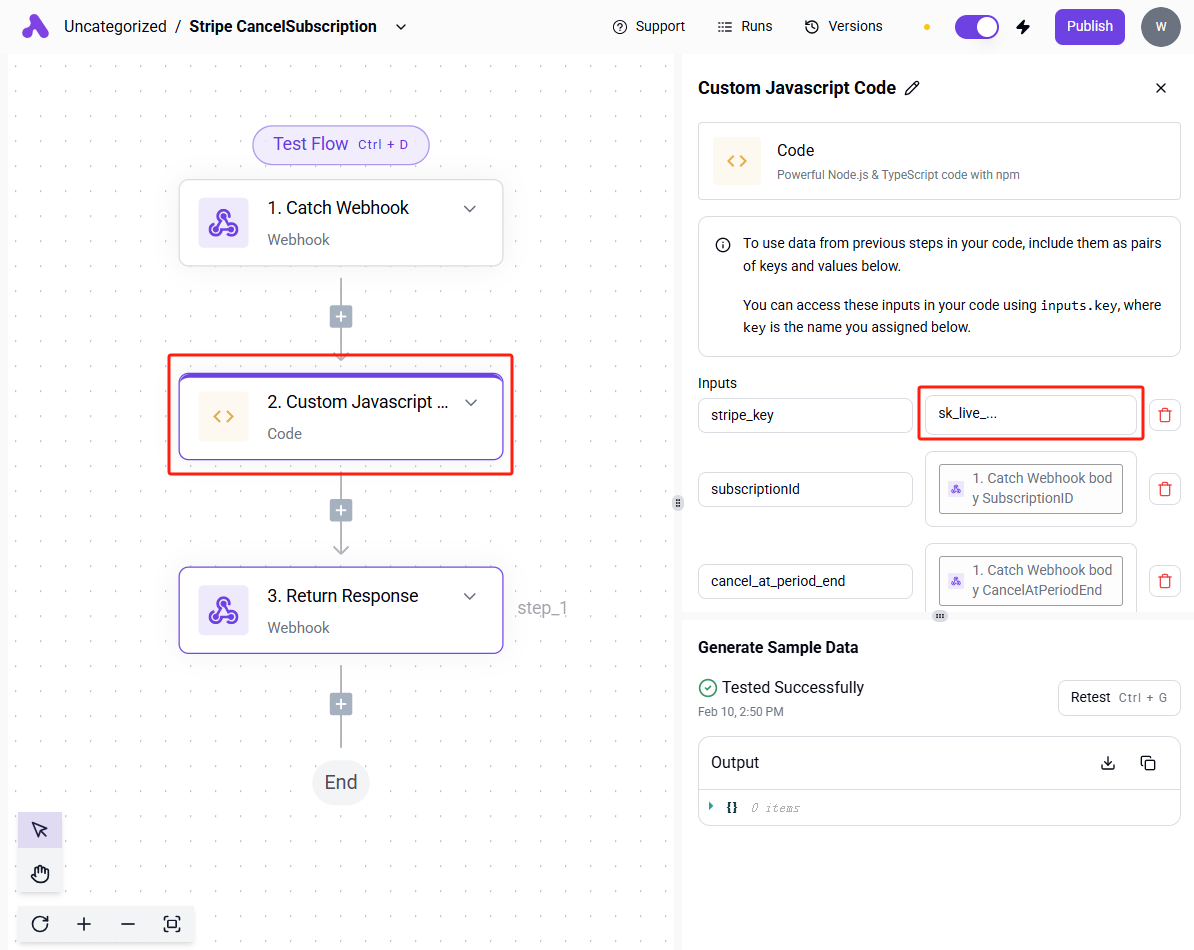Delete the stripe_key input row
Viewport: 1194px width, 950px height.
coord(1164,415)
